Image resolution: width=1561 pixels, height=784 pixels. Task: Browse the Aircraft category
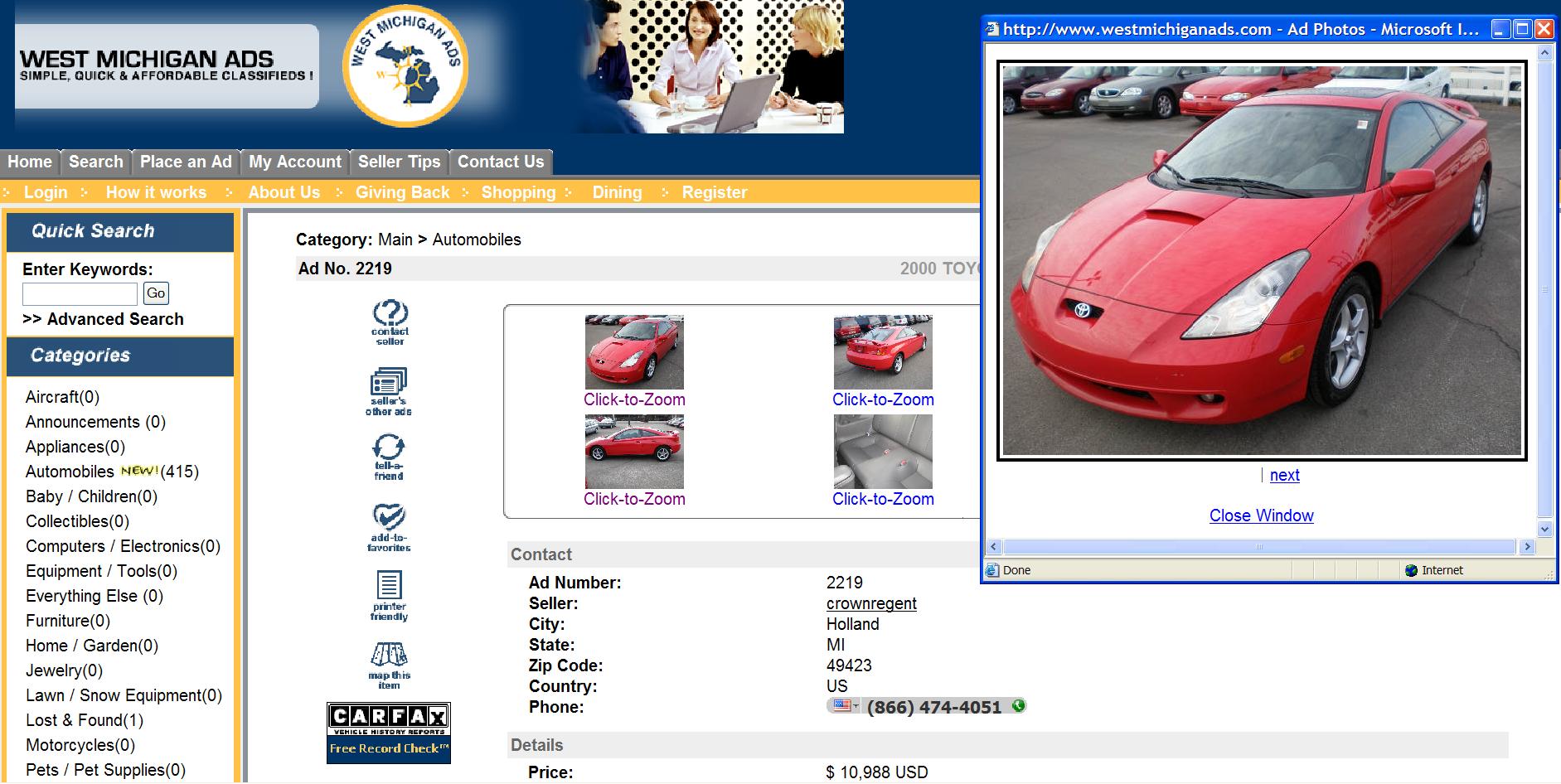tap(62, 397)
